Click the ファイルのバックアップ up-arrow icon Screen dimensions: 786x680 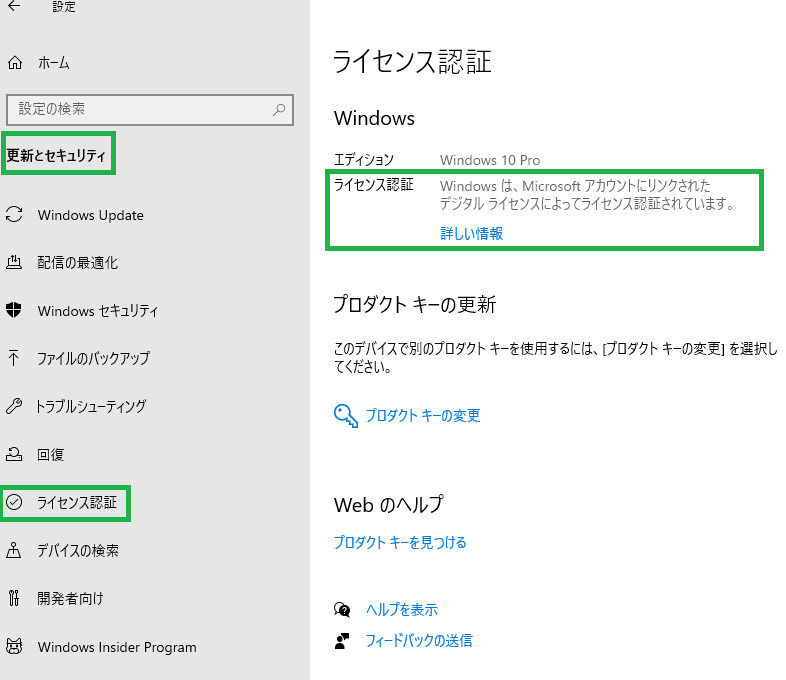[x=14, y=358]
